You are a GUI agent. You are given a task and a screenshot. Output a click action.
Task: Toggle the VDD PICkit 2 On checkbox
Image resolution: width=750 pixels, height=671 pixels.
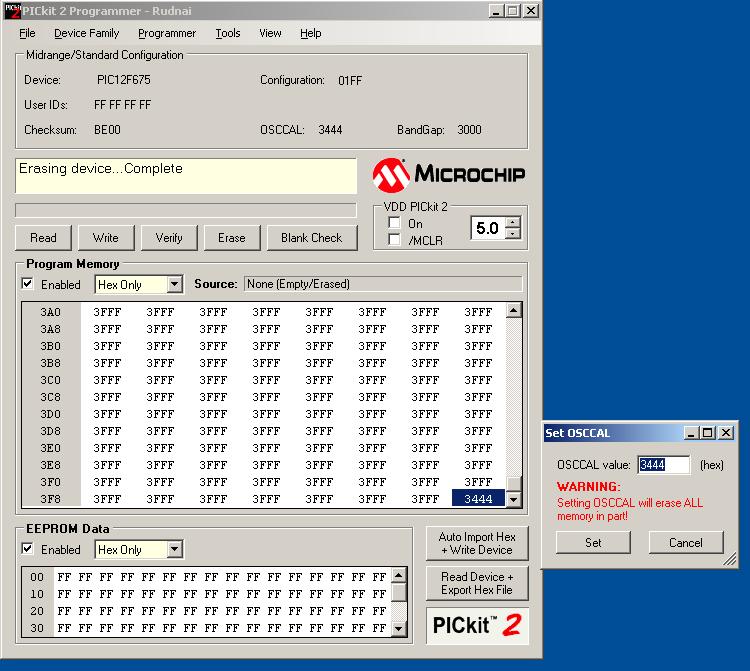coord(394,223)
